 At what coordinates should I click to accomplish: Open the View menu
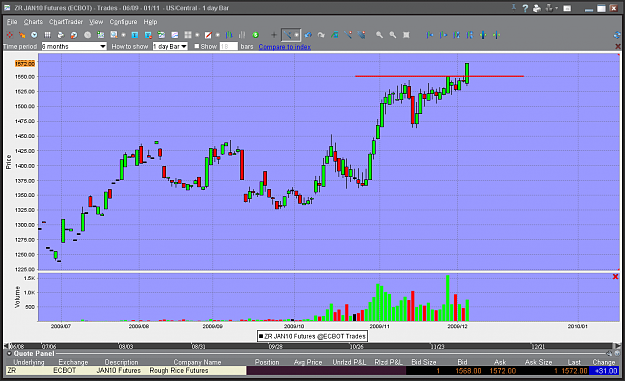coord(96,22)
